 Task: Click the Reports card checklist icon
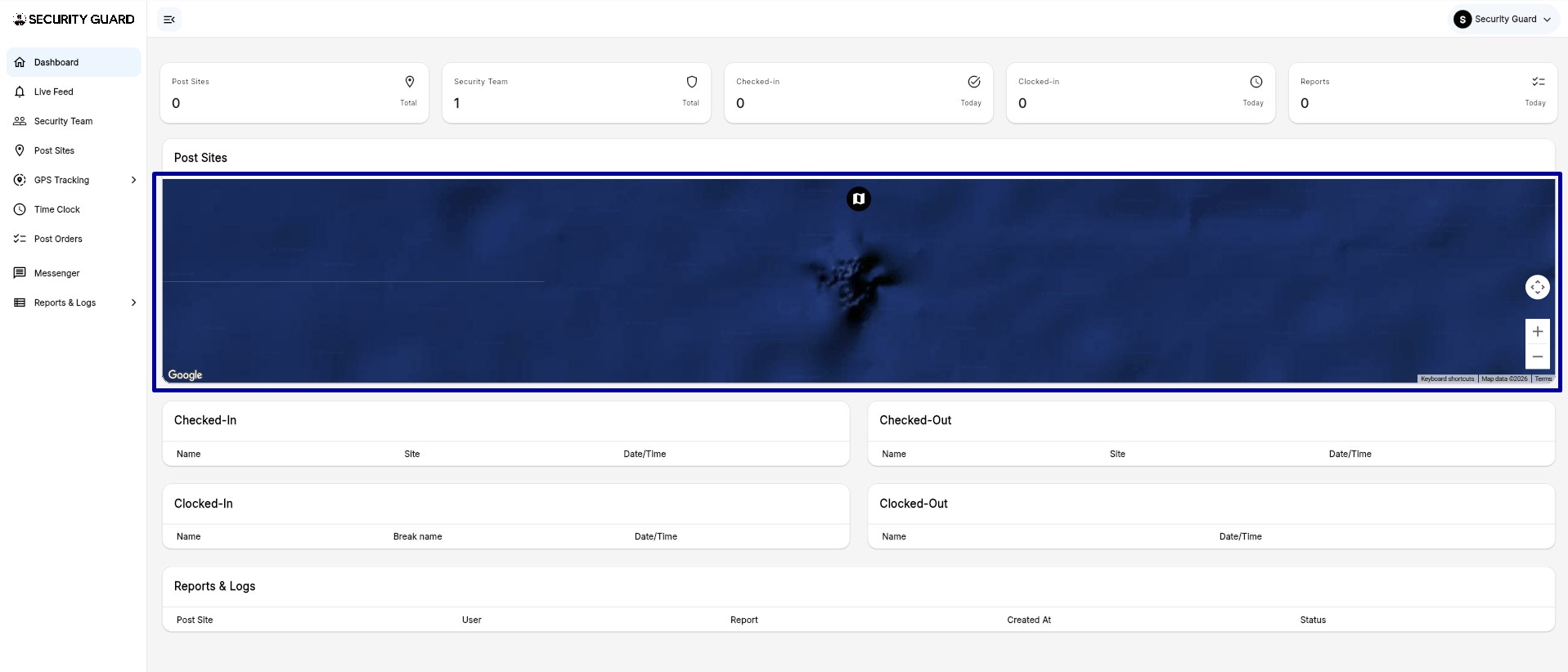point(1539,82)
